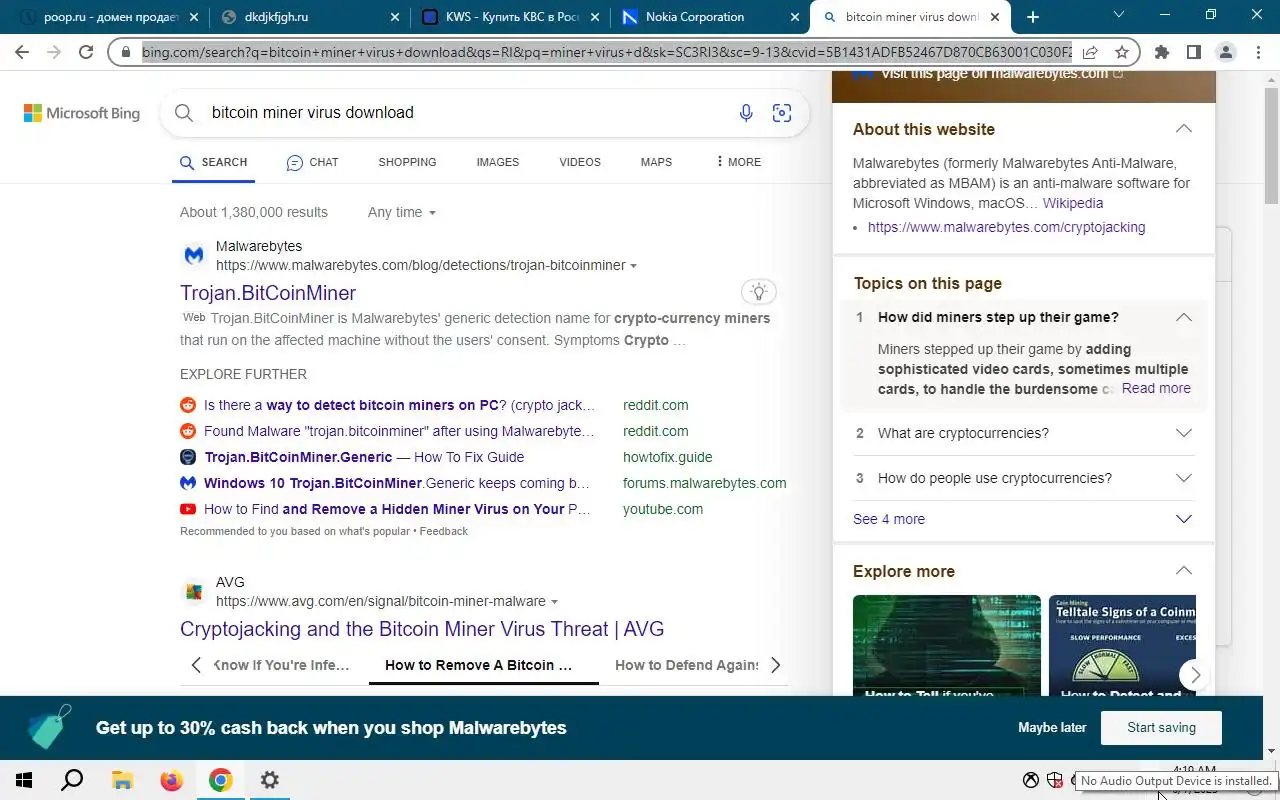Click Maybe later on cash back banner
The height and width of the screenshot is (800, 1280).
[x=1052, y=728]
